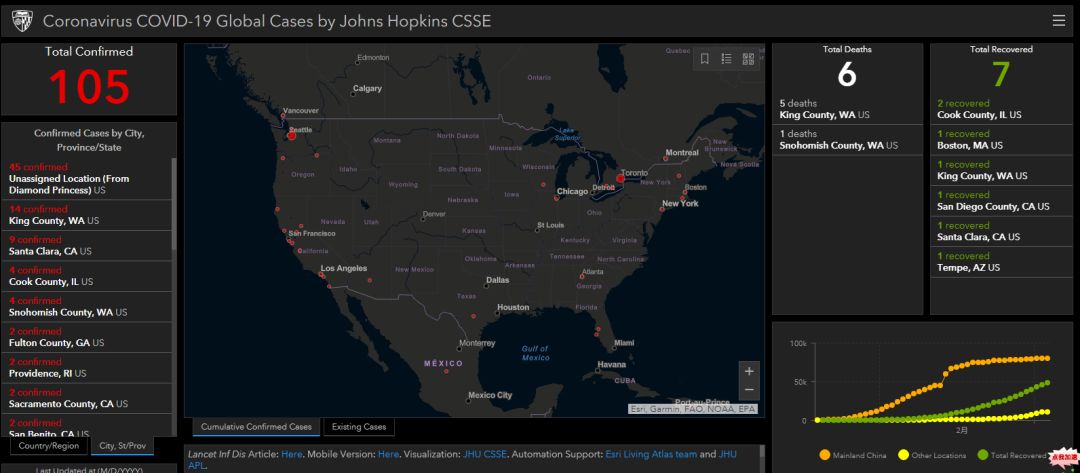Select Fulton County, GA confirmed row
This screenshot has width=1080, height=473.
tap(86, 337)
